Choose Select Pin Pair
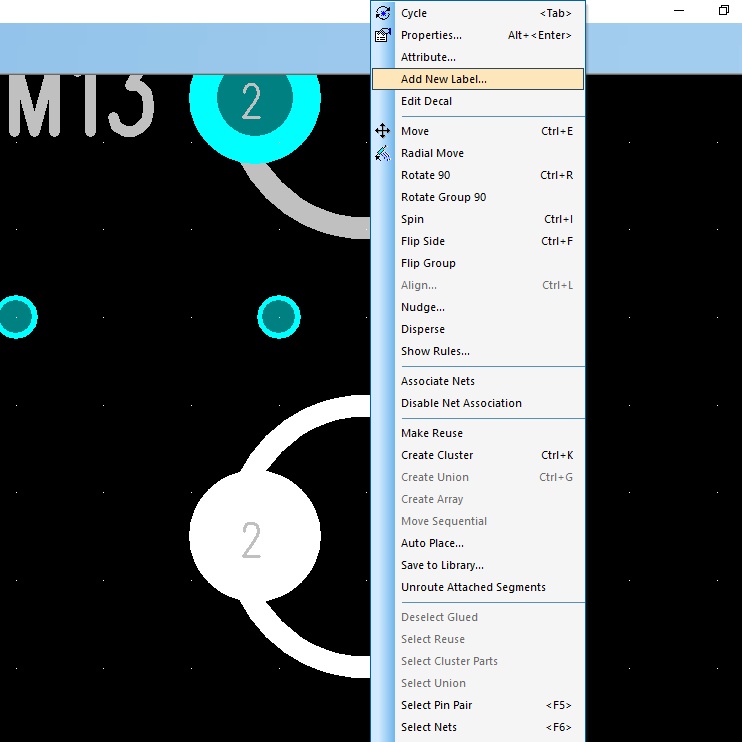The height and width of the screenshot is (742, 742). 478,705
